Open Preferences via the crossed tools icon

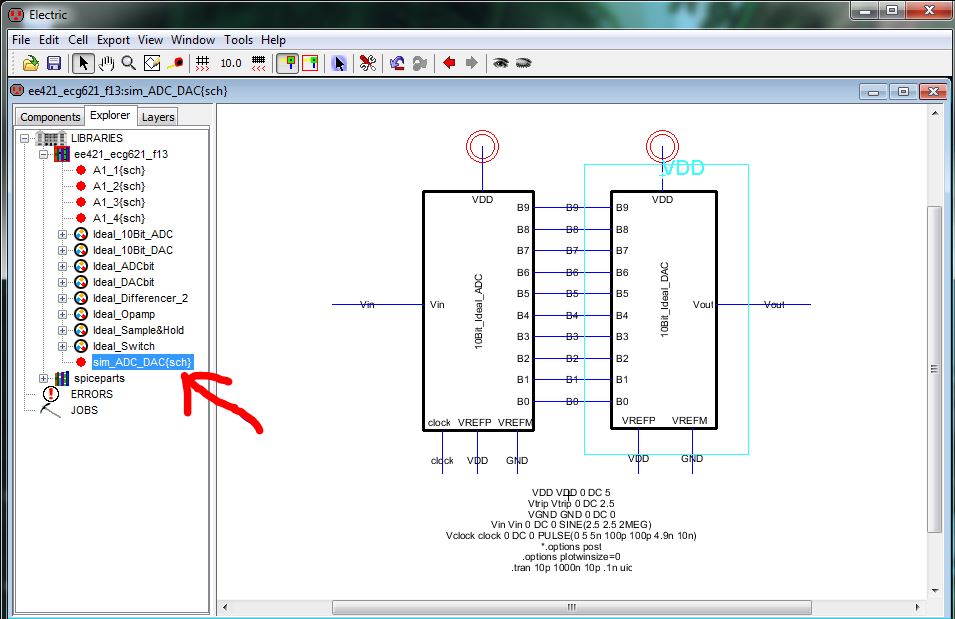[367, 63]
